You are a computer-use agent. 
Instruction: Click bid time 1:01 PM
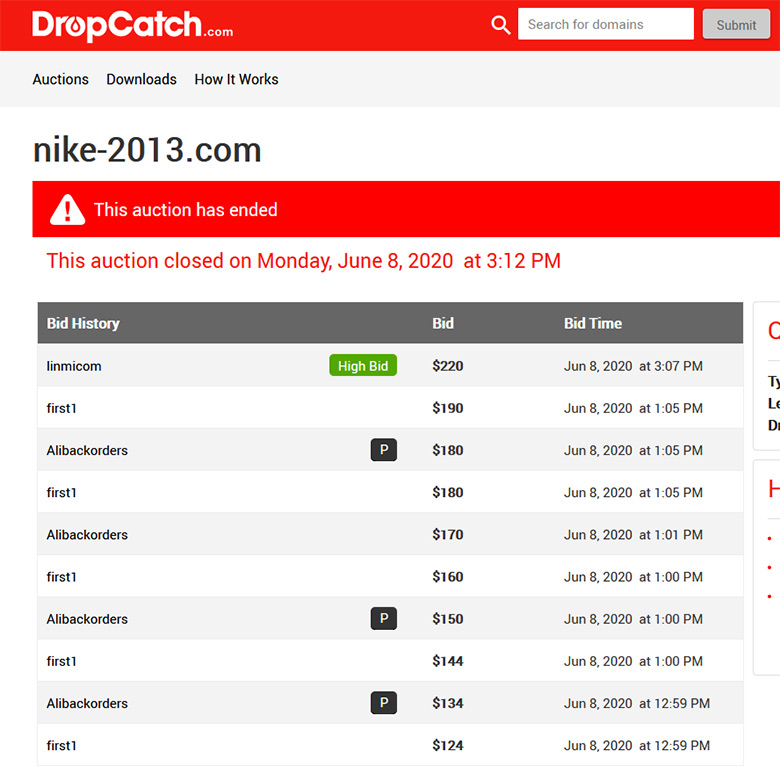click(x=633, y=535)
